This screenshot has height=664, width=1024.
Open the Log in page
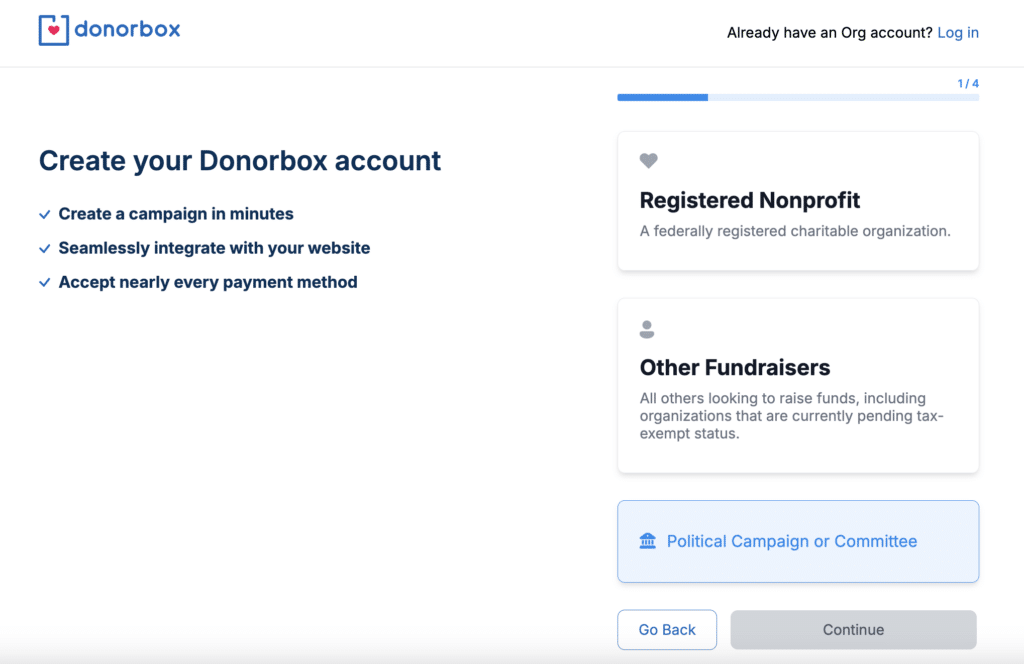point(957,32)
